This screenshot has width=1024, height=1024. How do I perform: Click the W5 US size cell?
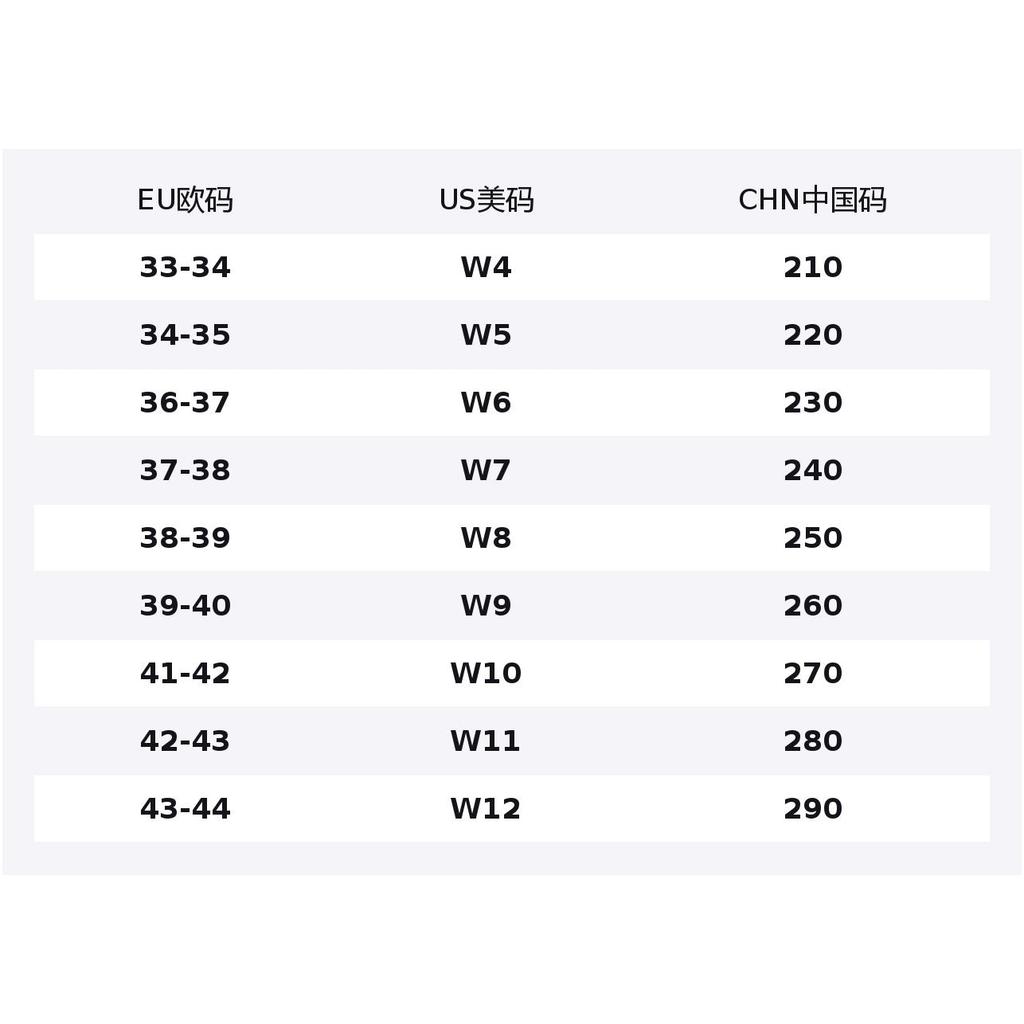point(486,335)
